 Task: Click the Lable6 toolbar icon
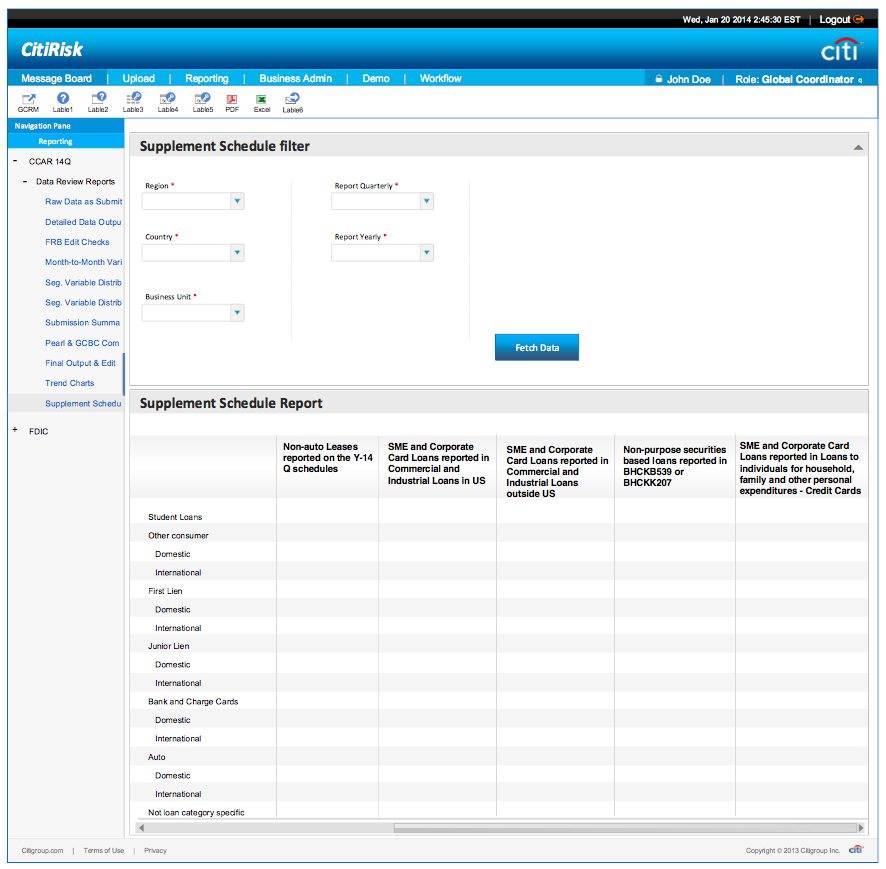tap(292, 99)
